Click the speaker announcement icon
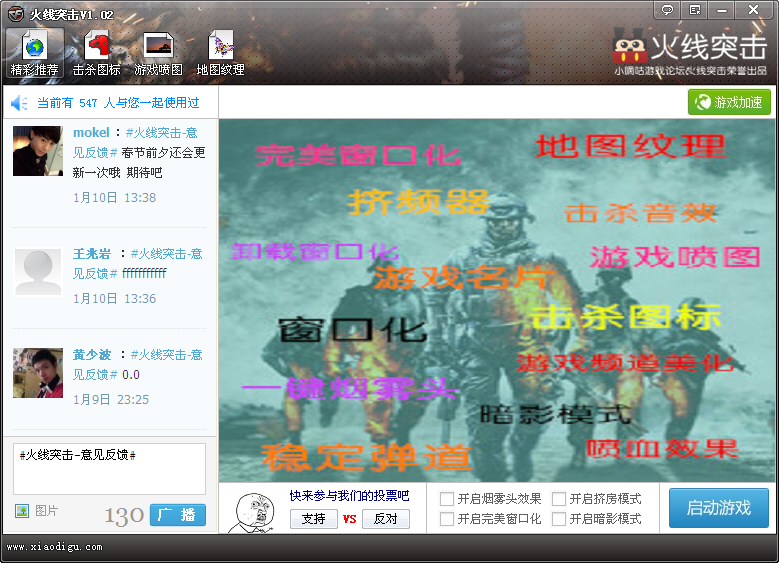 (19, 103)
